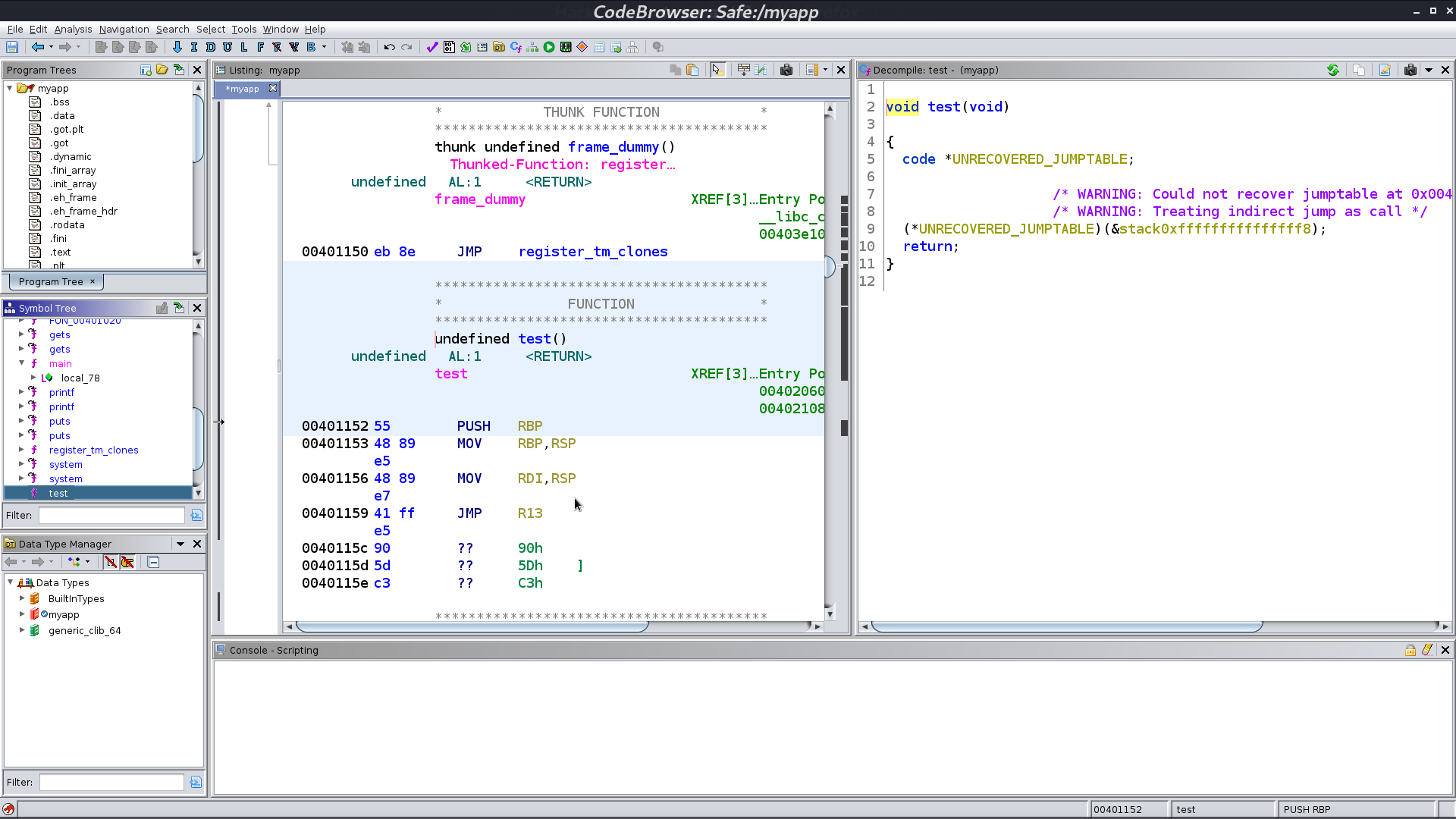Screen dimensions: 1456x819
Task: Open the back-navigation history dropdown
Action: pos(51,47)
